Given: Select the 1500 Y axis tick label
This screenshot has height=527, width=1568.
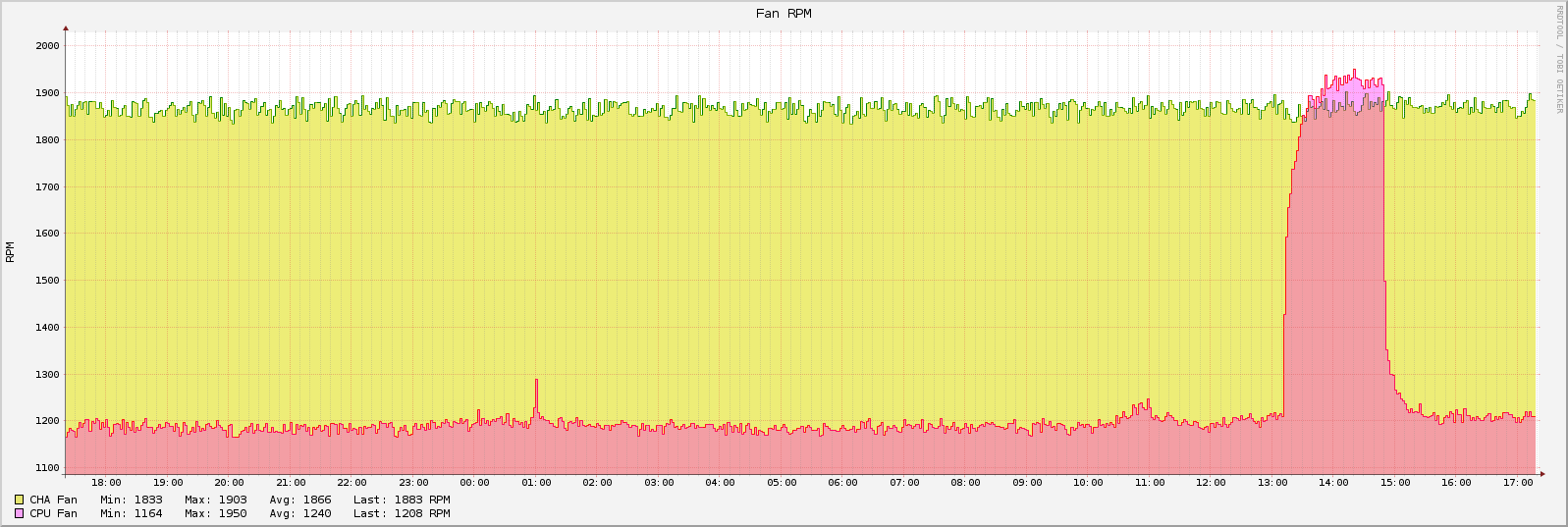Looking at the screenshot, I should pyautogui.click(x=47, y=281).
